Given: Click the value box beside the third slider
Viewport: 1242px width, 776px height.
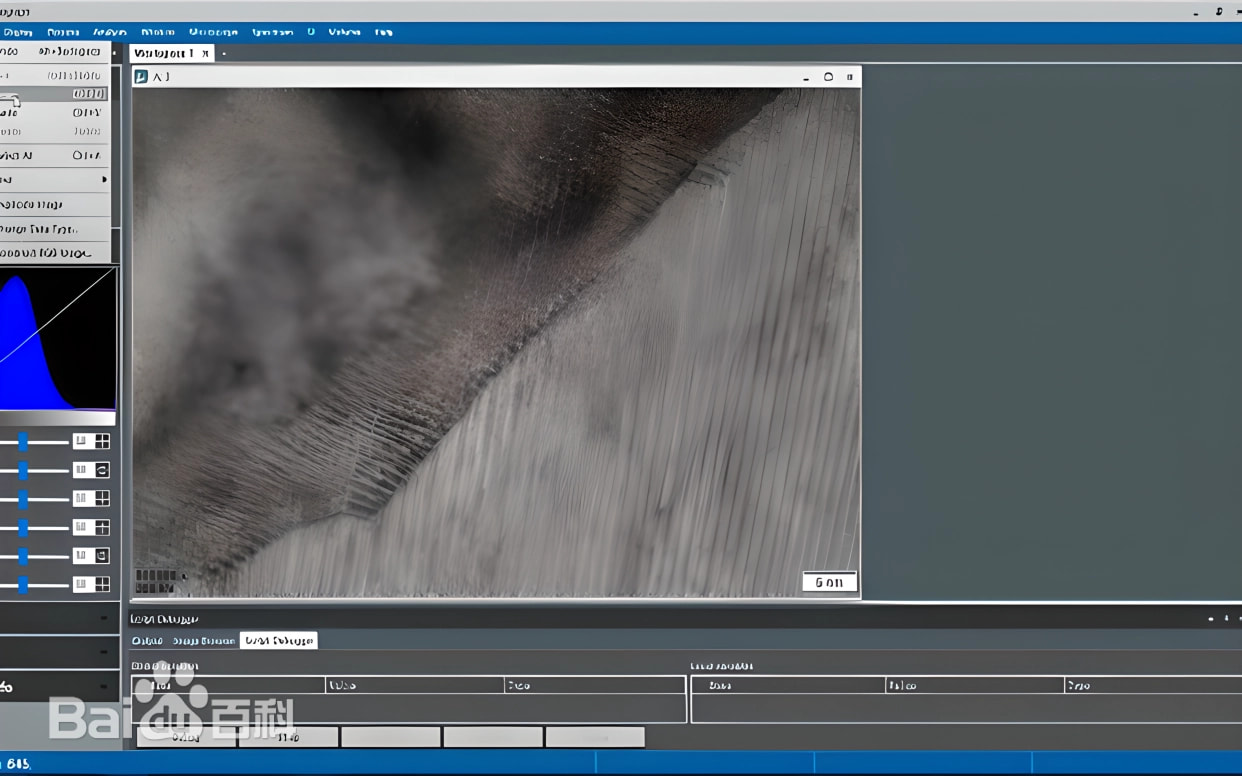Looking at the screenshot, I should [x=81, y=498].
